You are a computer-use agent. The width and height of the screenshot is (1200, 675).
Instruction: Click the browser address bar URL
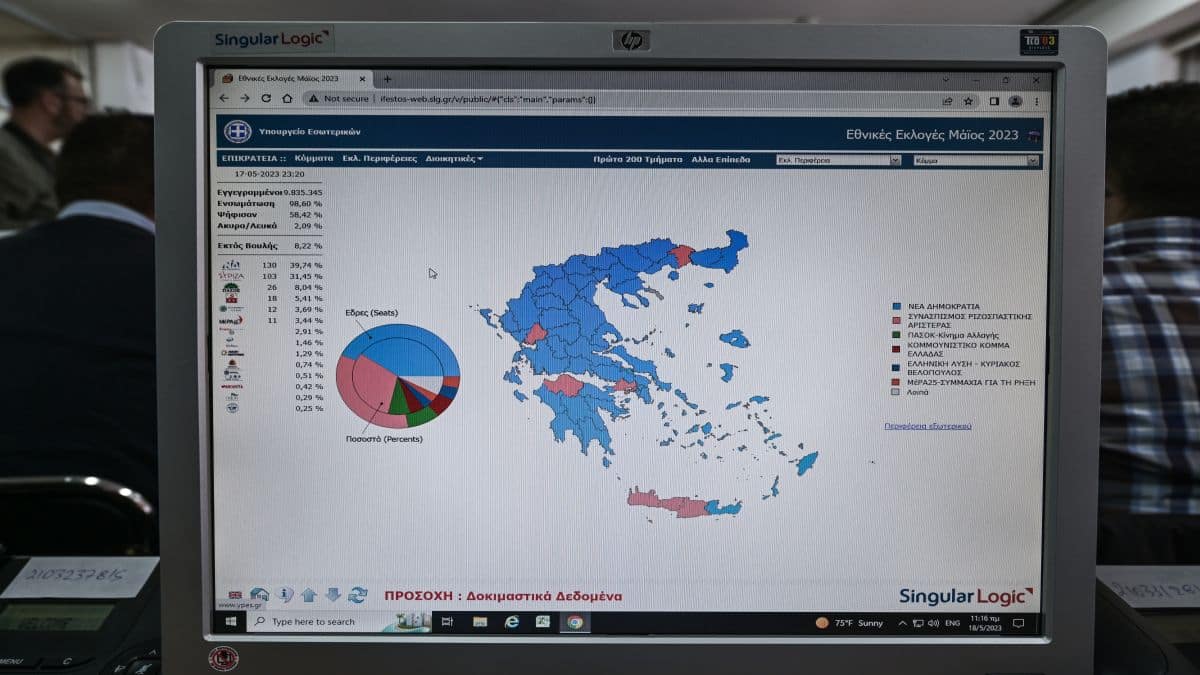[x=487, y=99]
